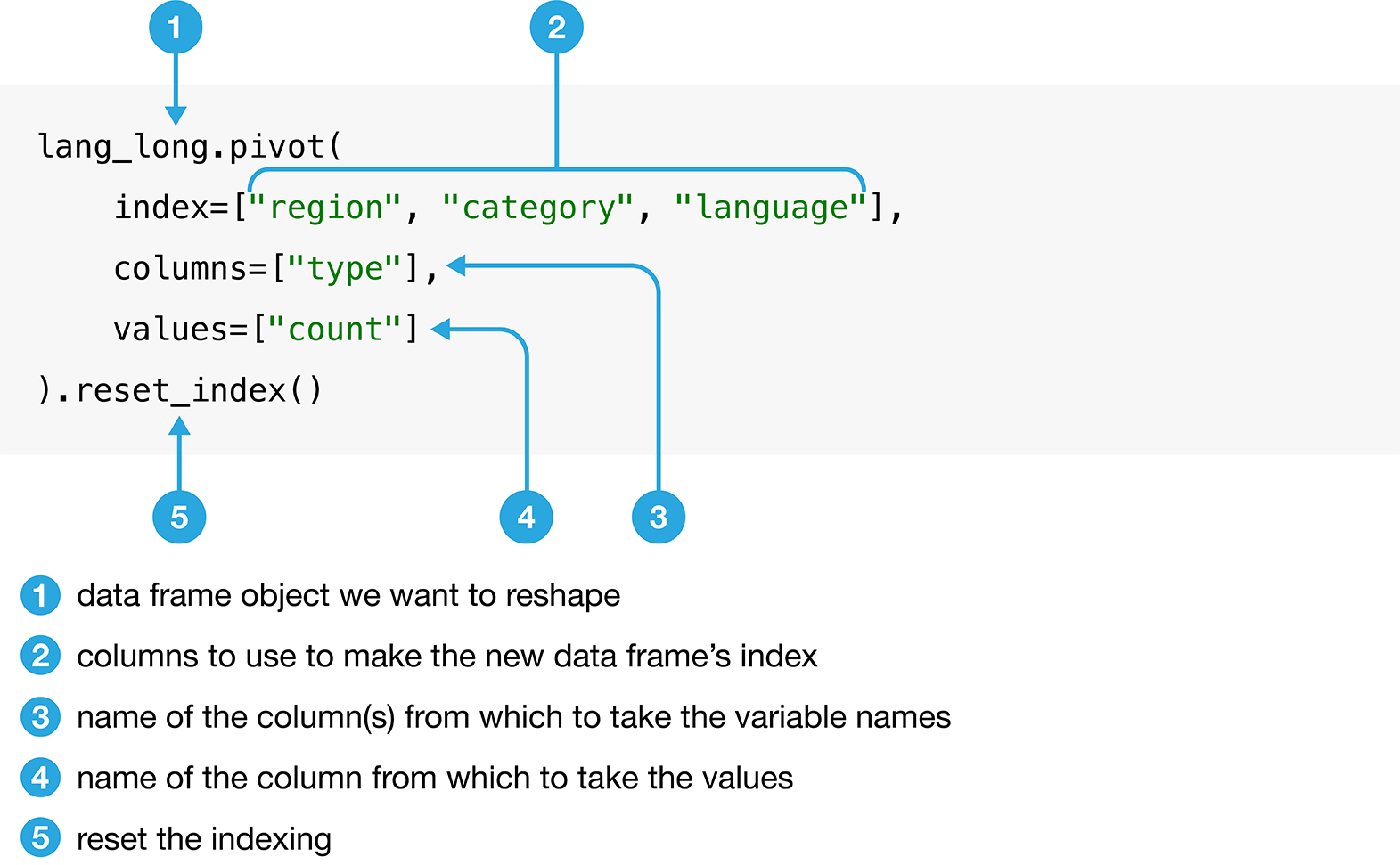Click callout circle 5 below the code

pyautogui.click(x=179, y=517)
